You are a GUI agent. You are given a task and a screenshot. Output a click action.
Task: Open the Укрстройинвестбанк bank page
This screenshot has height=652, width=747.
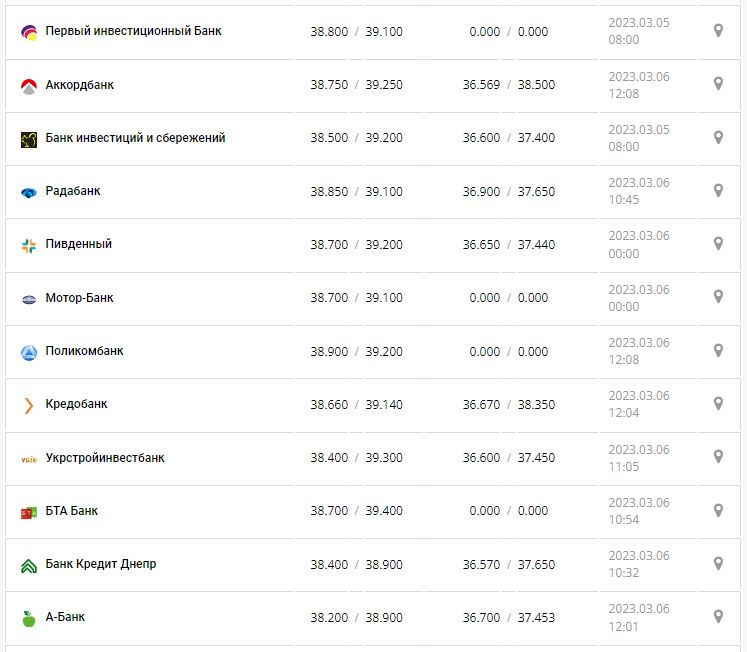[105, 458]
